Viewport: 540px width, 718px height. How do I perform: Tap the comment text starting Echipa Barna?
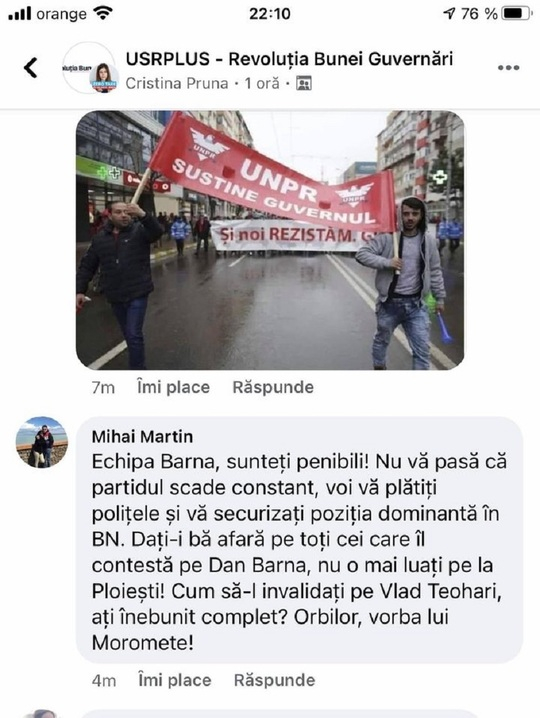[x=299, y=552]
